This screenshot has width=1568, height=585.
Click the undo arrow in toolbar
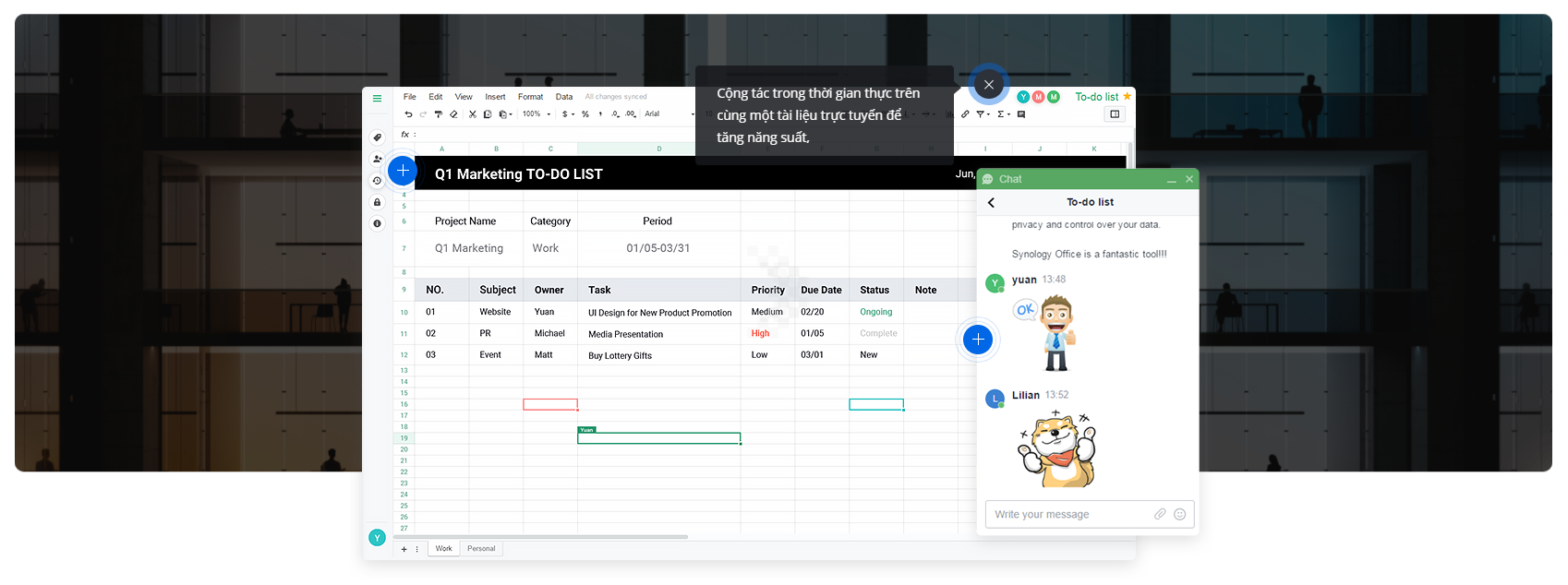click(408, 114)
